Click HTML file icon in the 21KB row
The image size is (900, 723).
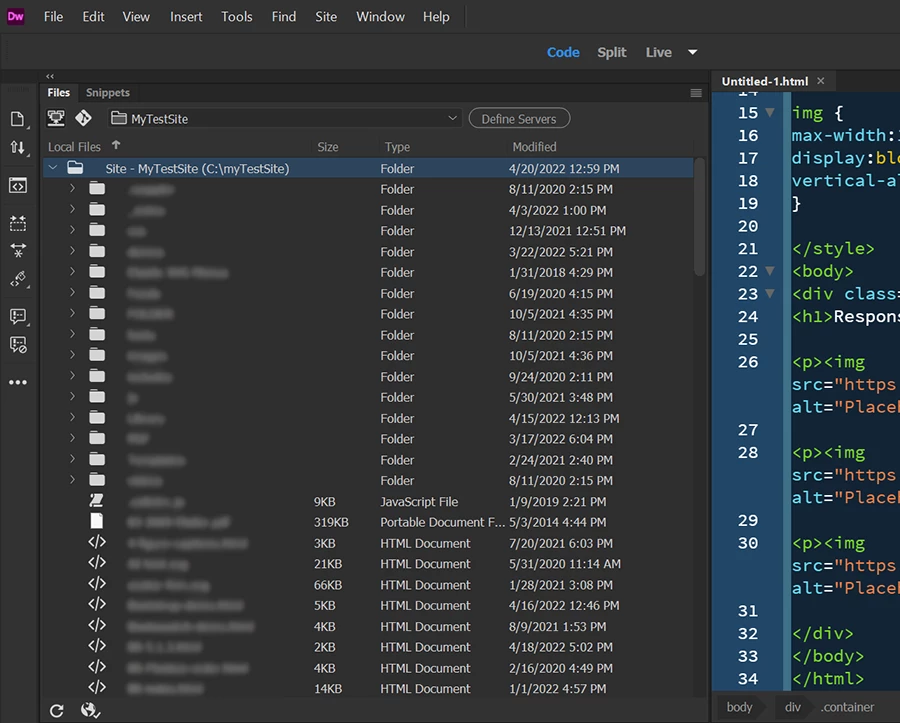(97, 563)
